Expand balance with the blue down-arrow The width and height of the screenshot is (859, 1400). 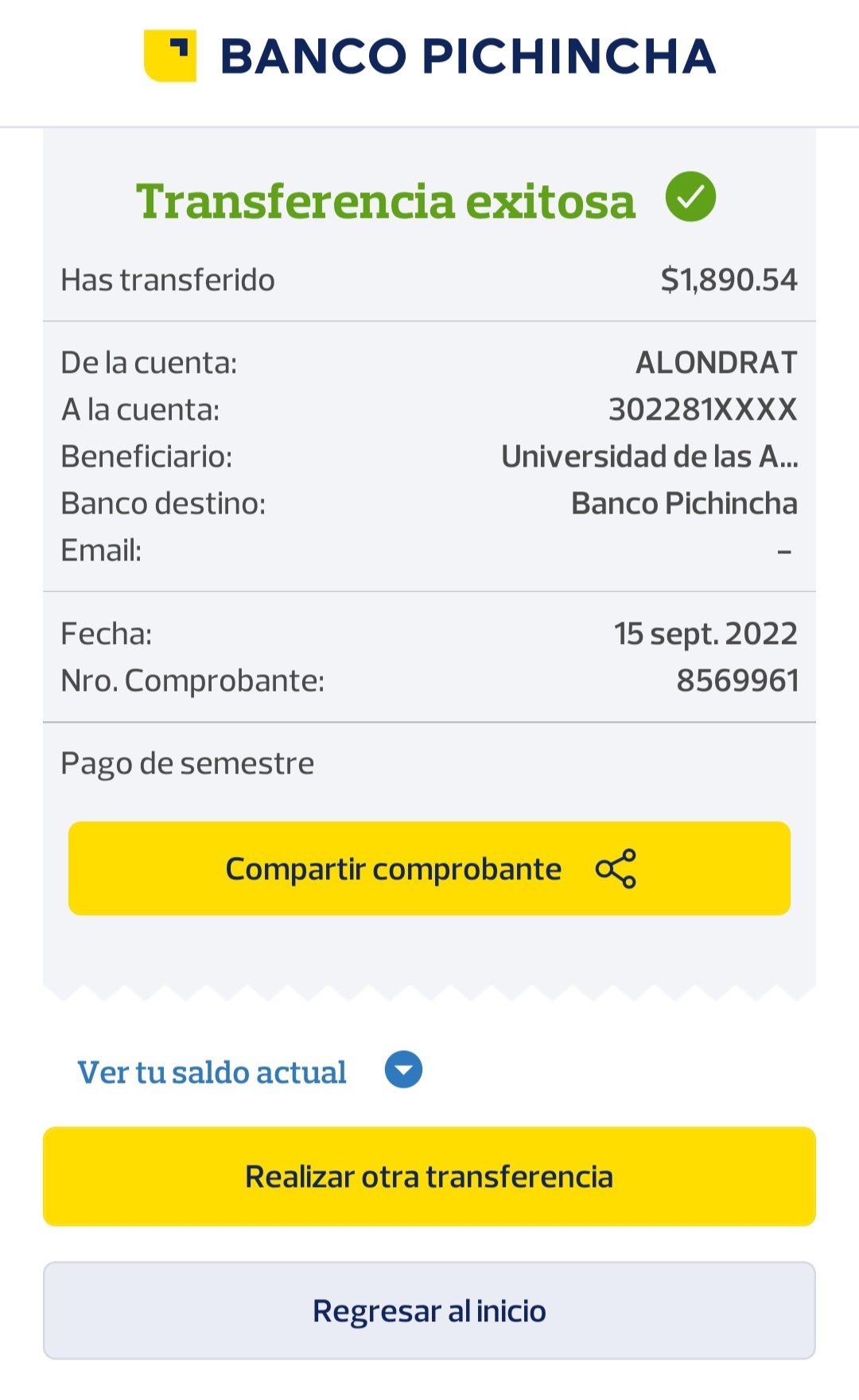[x=403, y=1070]
